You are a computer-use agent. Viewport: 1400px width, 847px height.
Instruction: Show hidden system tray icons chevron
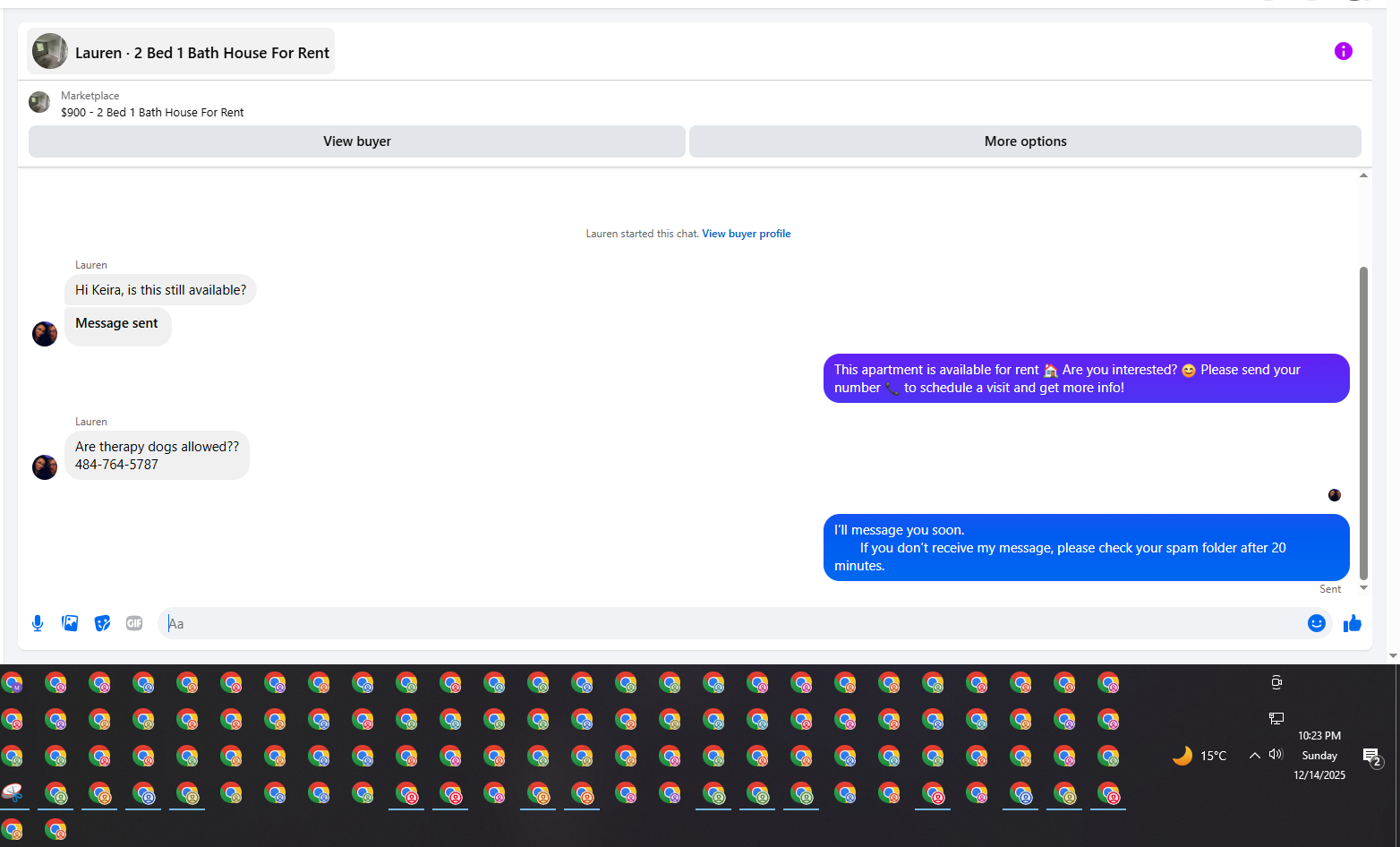click(1254, 756)
